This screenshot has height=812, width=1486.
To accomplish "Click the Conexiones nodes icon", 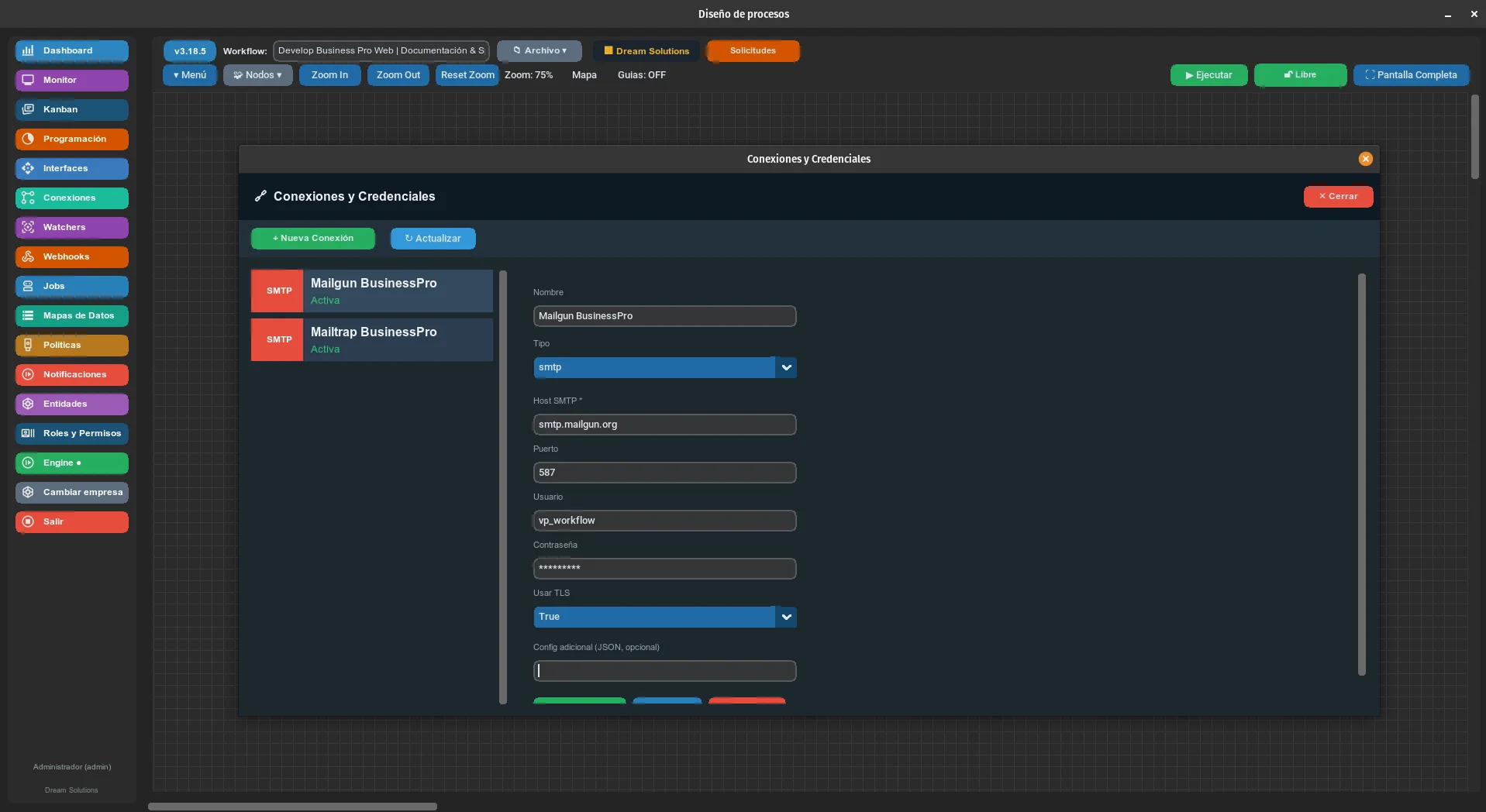I will click(28, 198).
